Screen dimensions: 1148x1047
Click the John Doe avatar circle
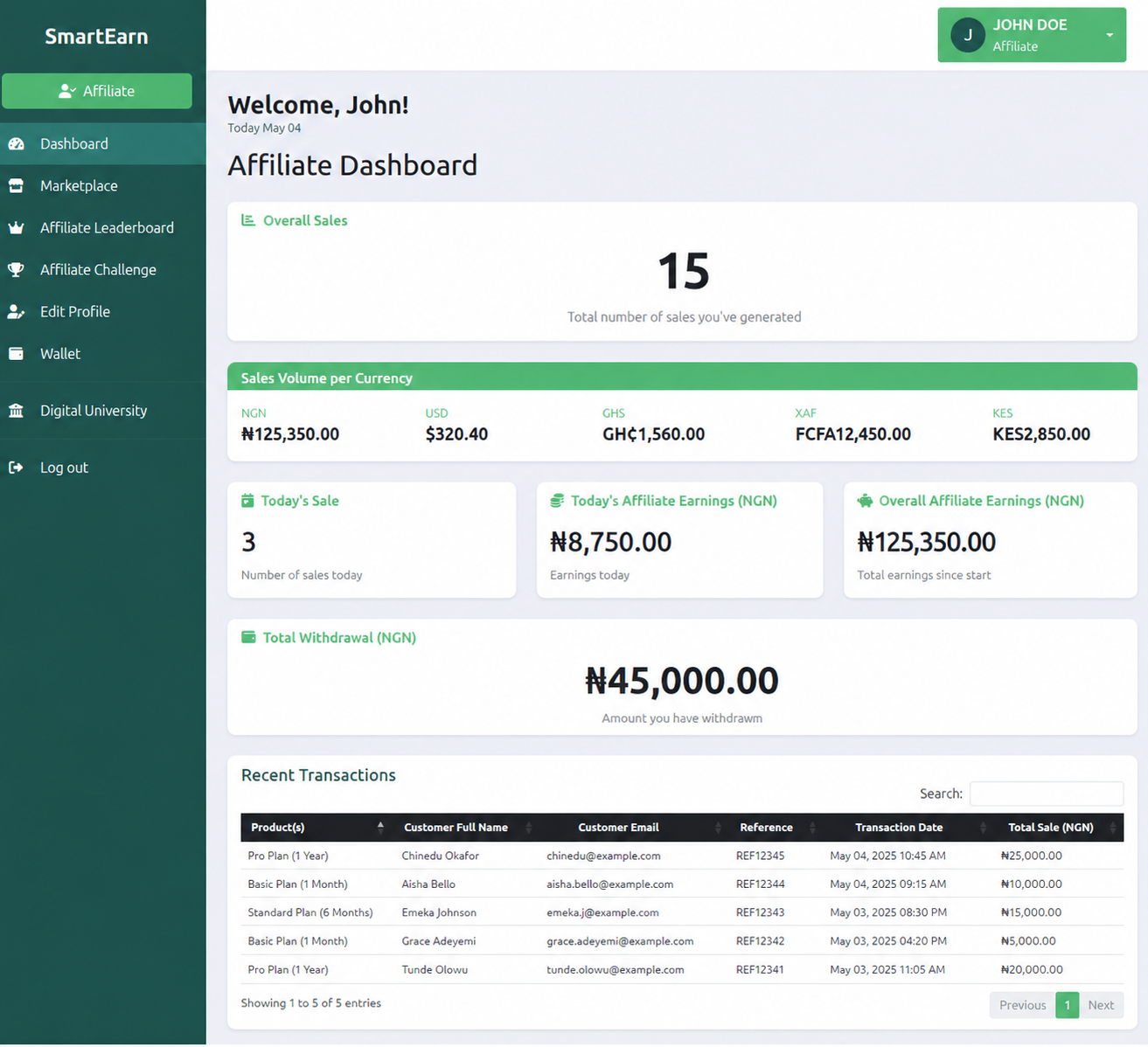coord(968,35)
